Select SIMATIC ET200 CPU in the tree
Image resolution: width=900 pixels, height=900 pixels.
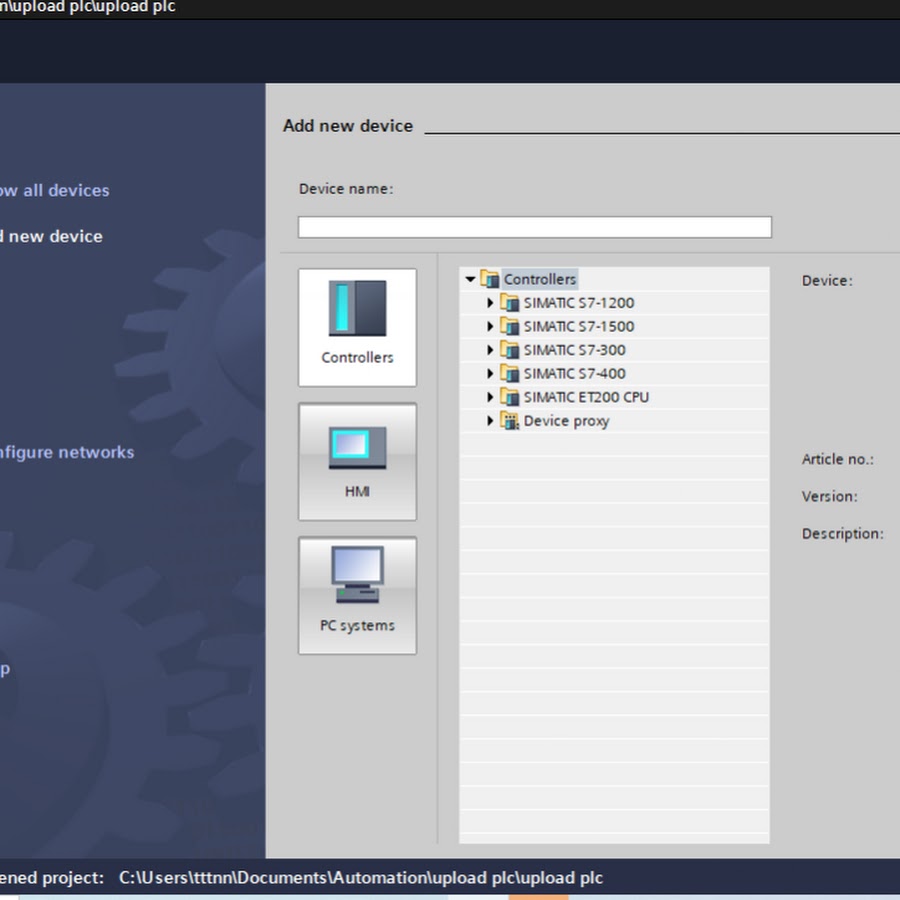(586, 397)
